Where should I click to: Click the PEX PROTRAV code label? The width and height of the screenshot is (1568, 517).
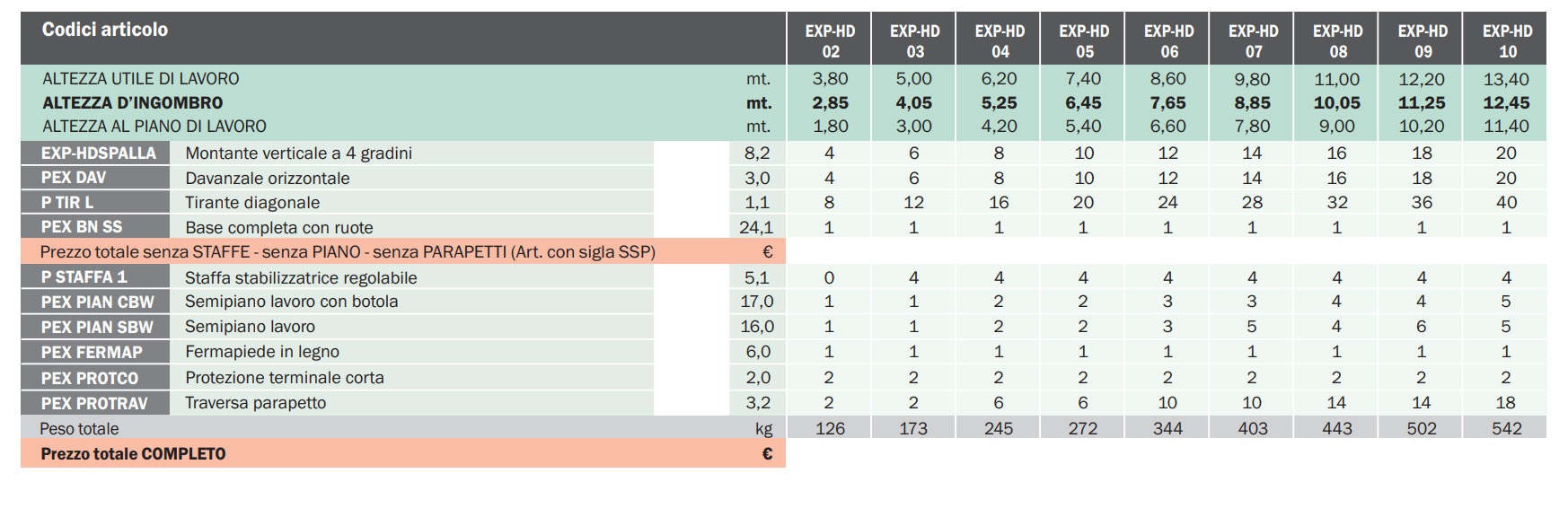[x=94, y=403]
